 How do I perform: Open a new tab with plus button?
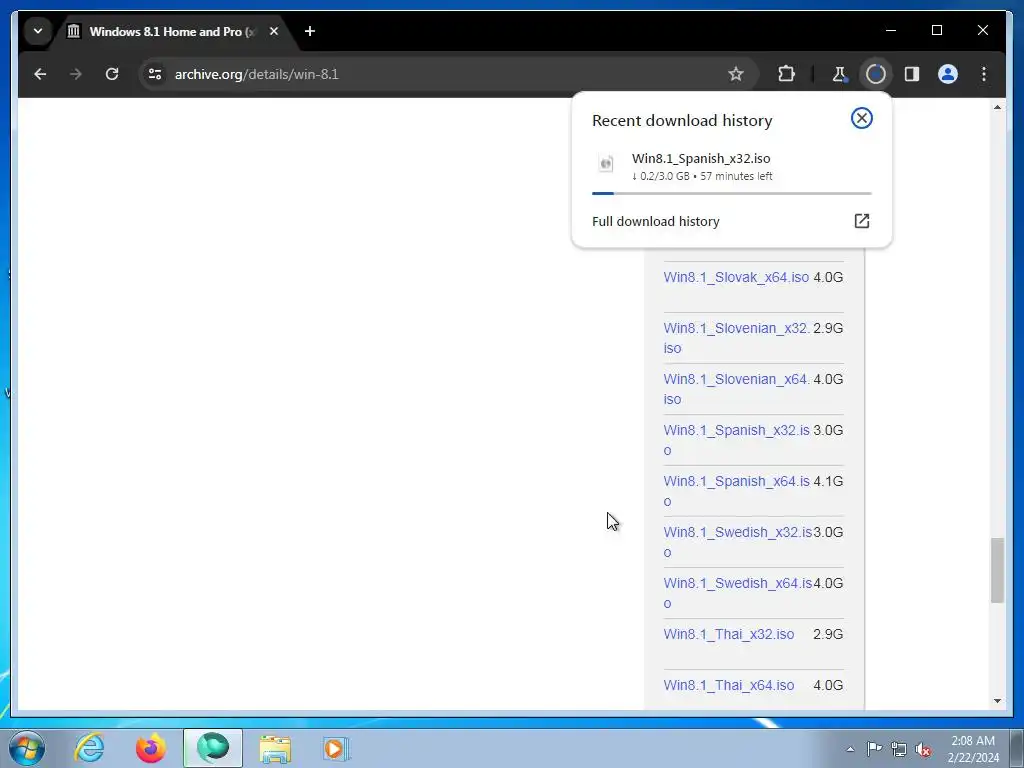point(310,31)
